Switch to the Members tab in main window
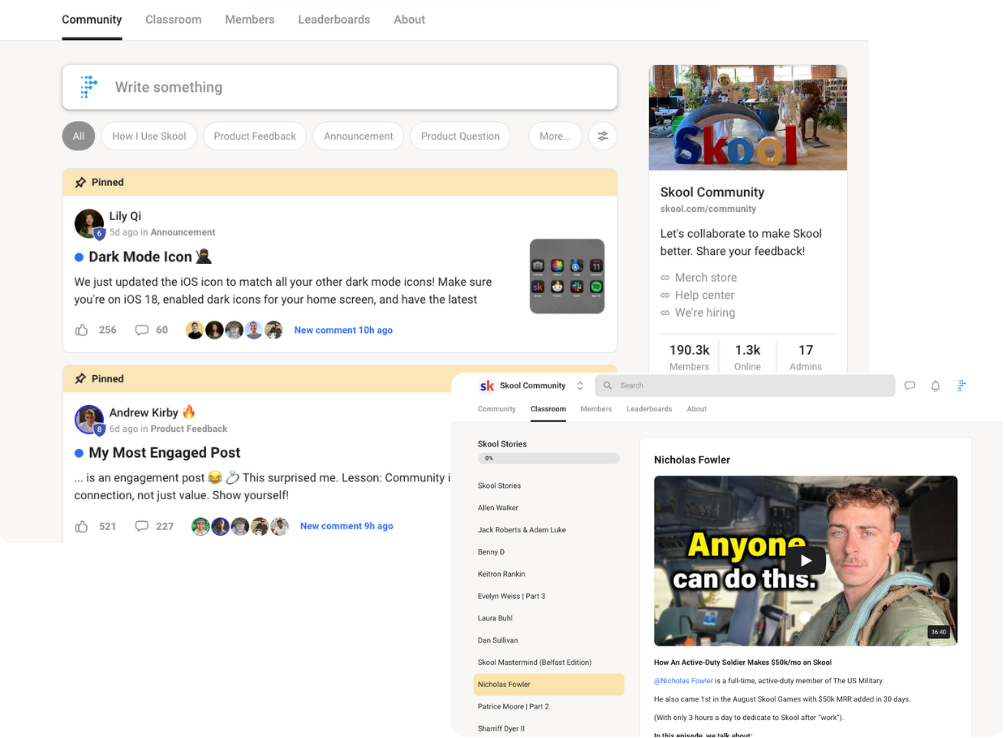1004x738 pixels. 250,20
